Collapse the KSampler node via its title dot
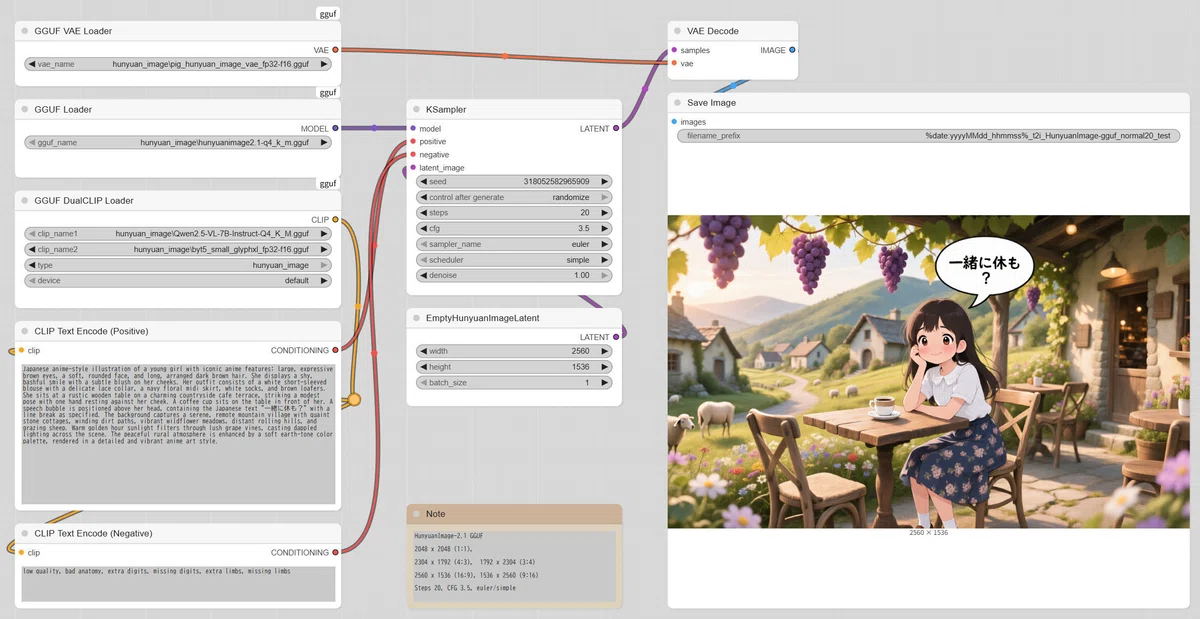Image resolution: width=1200 pixels, height=619 pixels. (x=417, y=110)
